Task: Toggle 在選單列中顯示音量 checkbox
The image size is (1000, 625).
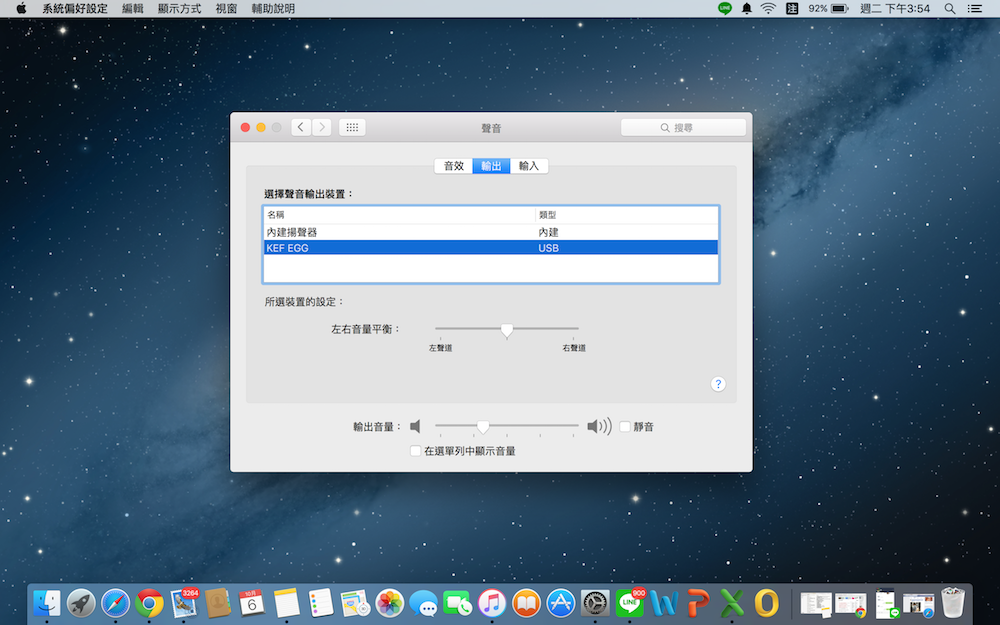Action: (x=416, y=451)
